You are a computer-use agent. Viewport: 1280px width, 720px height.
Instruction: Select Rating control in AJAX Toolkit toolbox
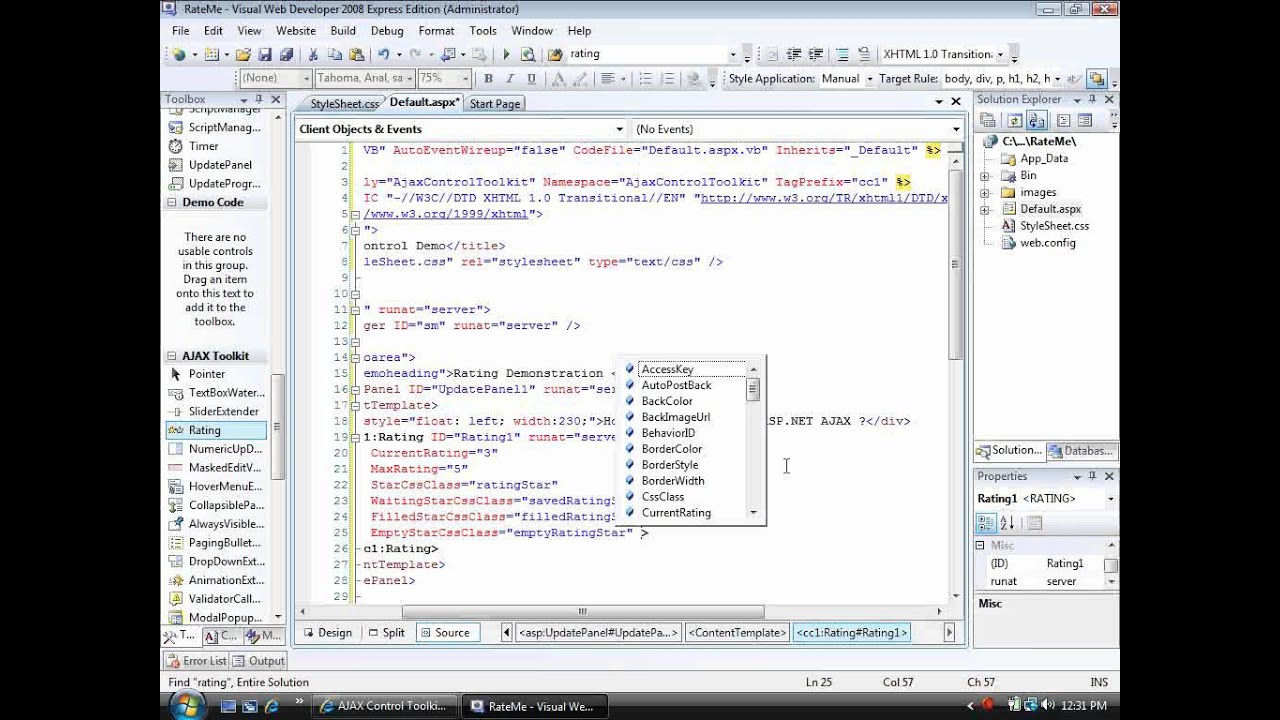pyautogui.click(x=216, y=430)
